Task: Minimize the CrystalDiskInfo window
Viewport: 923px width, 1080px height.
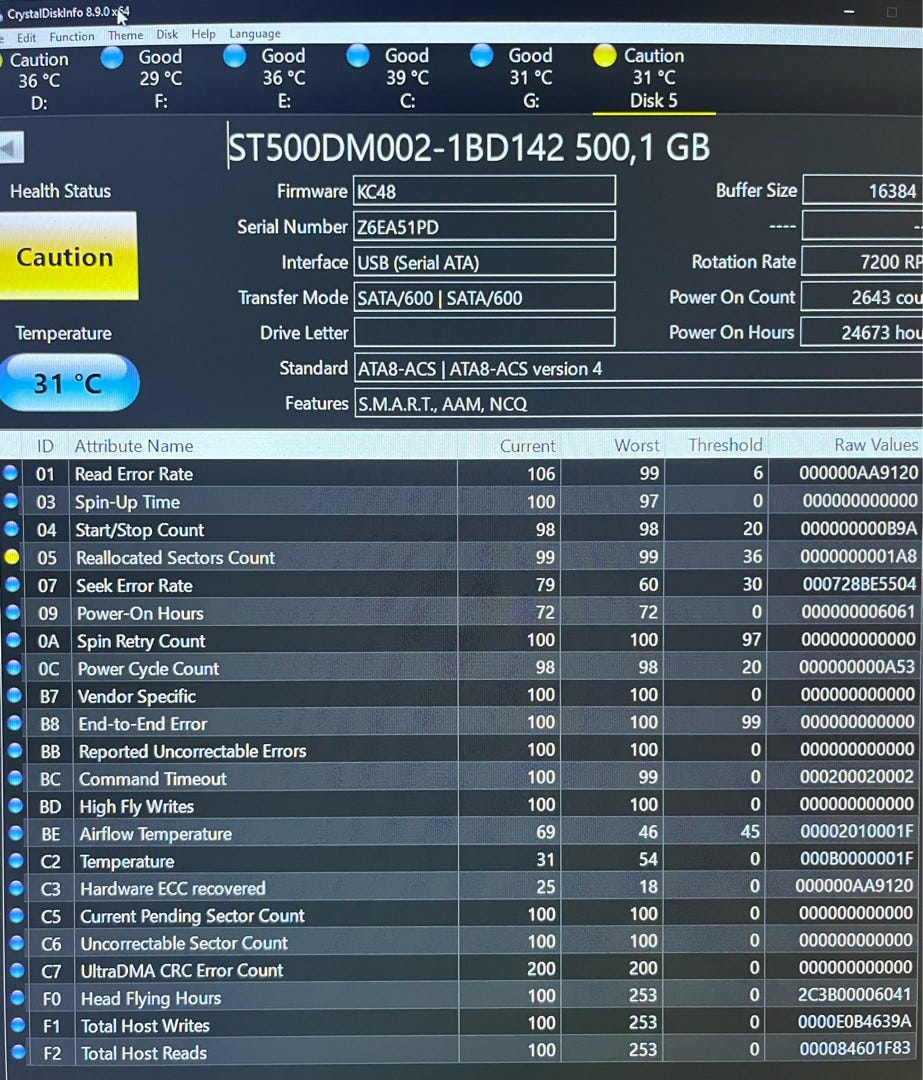Action: point(849,12)
